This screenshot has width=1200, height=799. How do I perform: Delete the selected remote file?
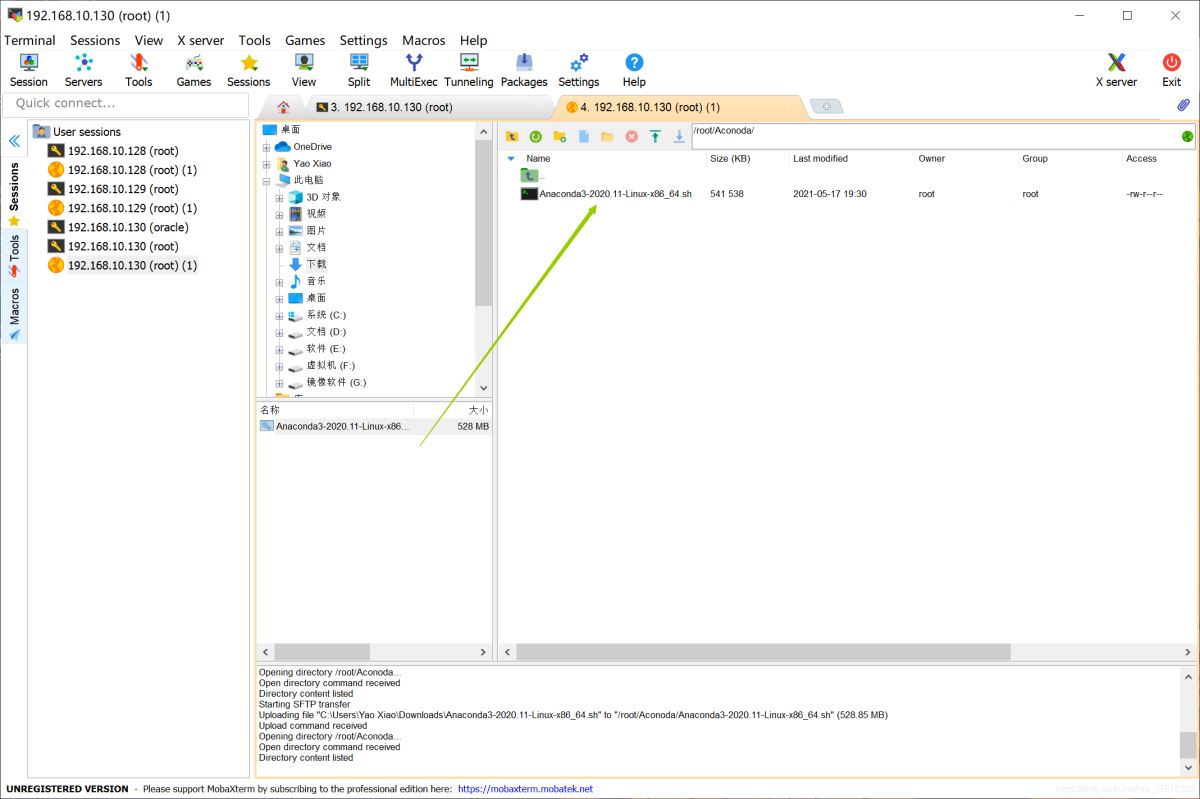pyautogui.click(x=631, y=135)
